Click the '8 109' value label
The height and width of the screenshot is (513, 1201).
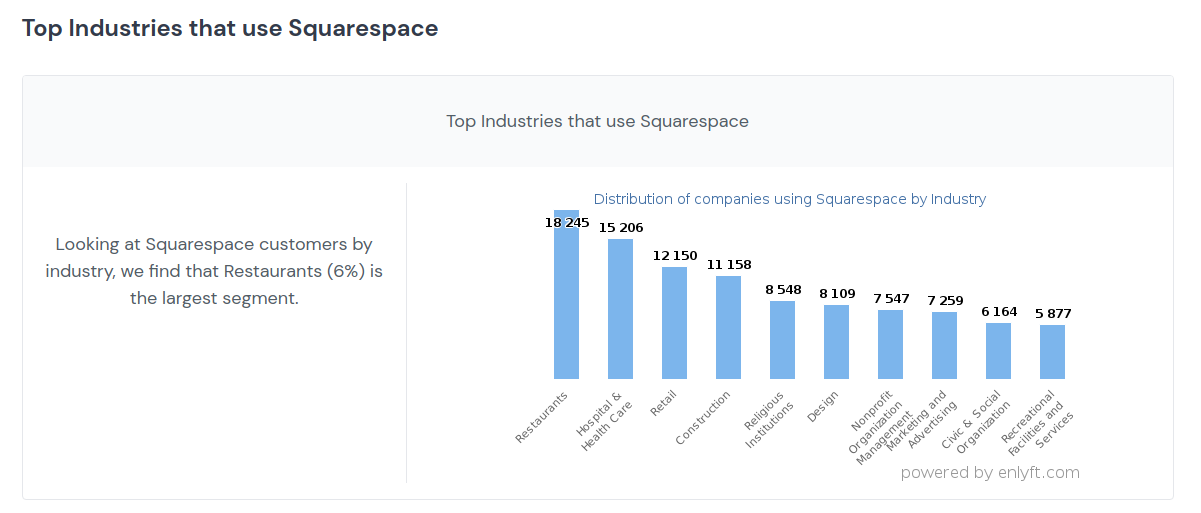837,294
